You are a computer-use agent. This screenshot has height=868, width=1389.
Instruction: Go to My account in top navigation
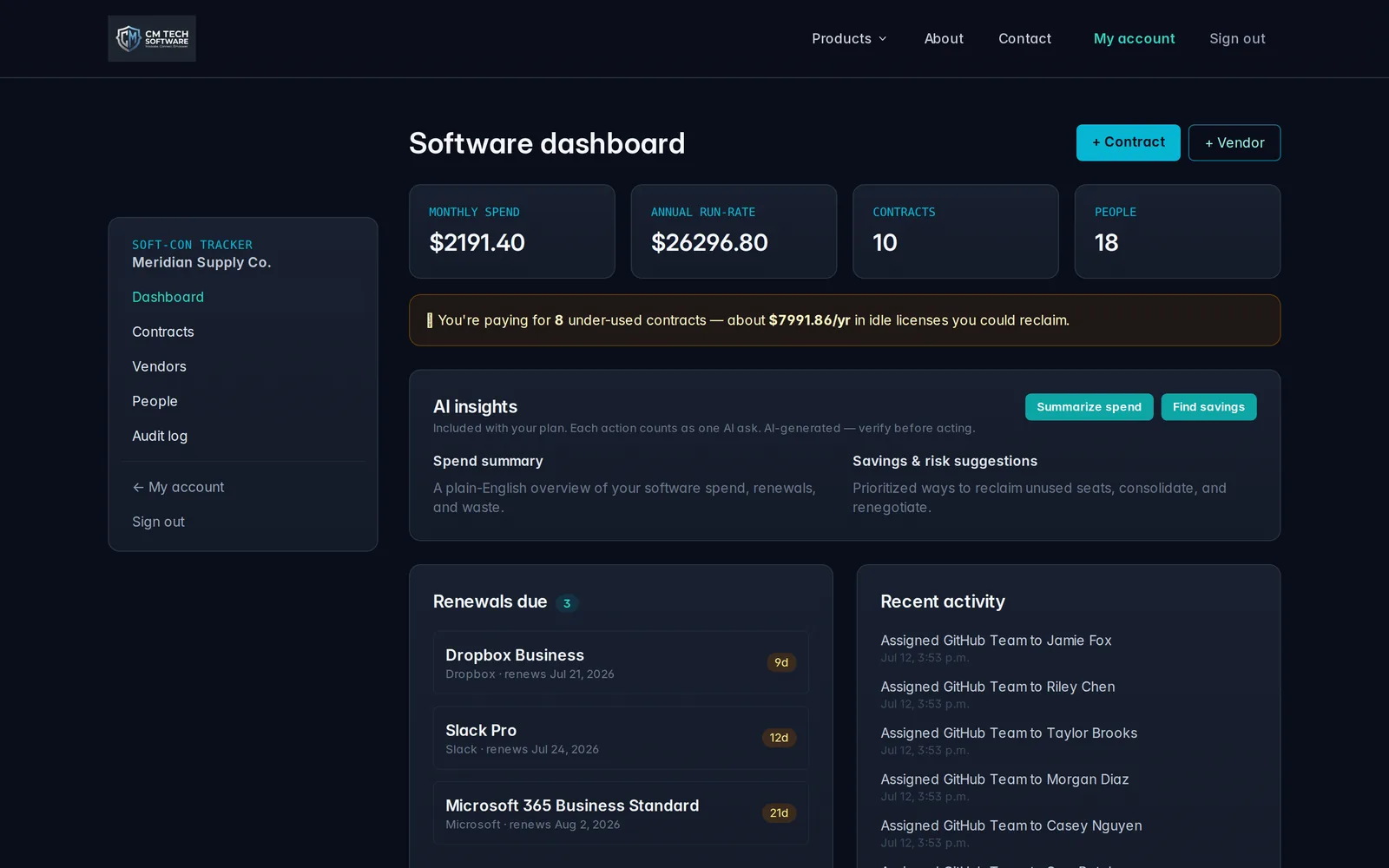[x=1134, y=38]
